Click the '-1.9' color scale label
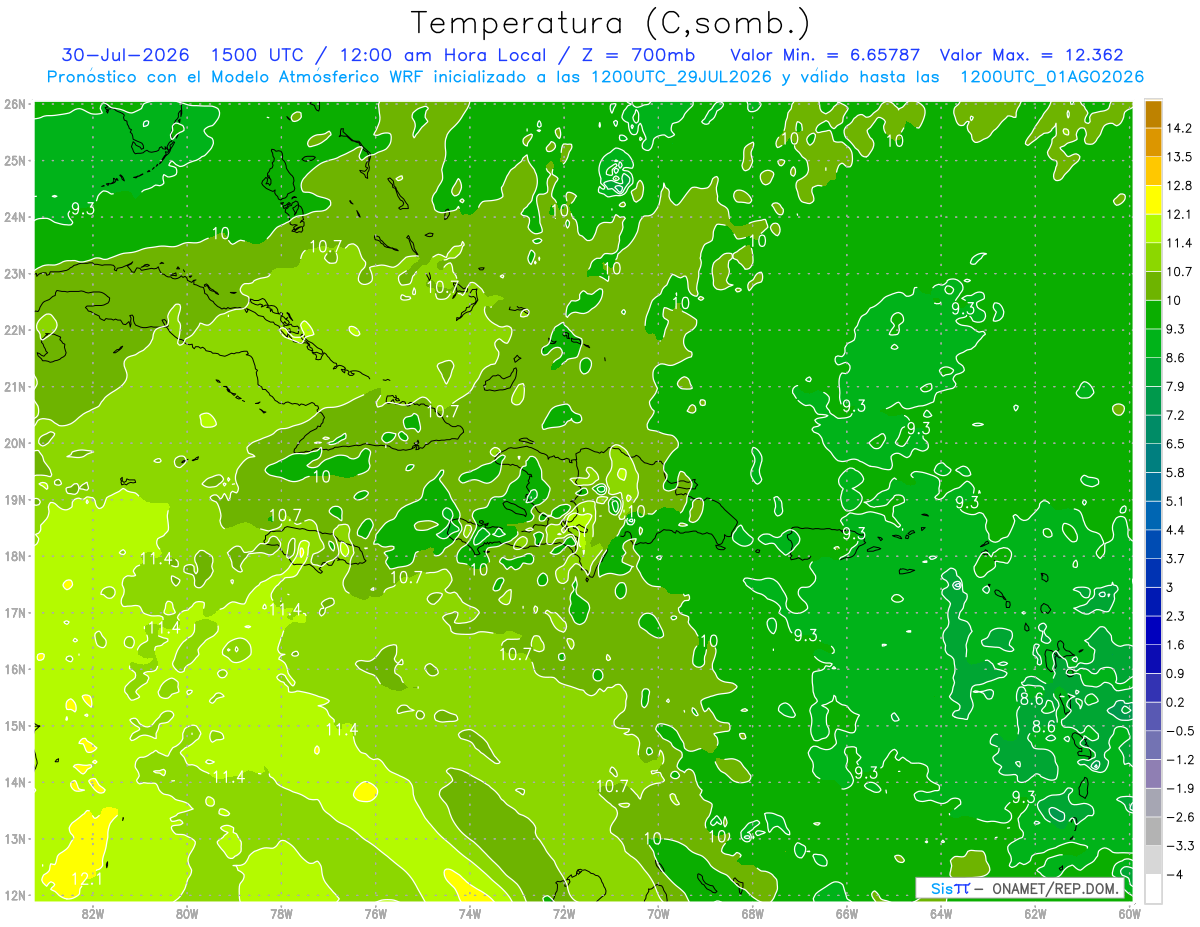1200x927 pixels. [x=1179, y=788]
